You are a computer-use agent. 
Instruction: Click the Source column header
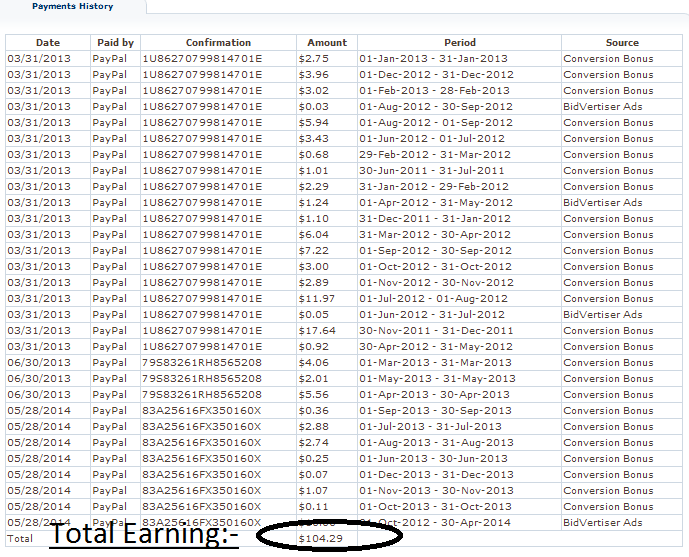tap(622, 43)
